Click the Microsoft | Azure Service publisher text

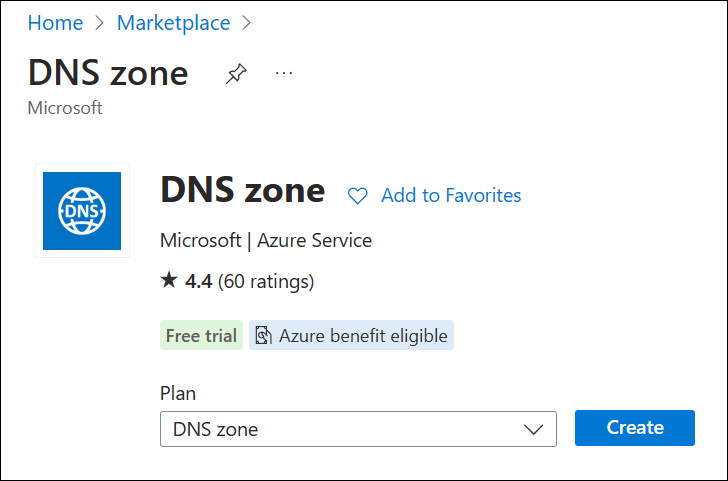266,240
